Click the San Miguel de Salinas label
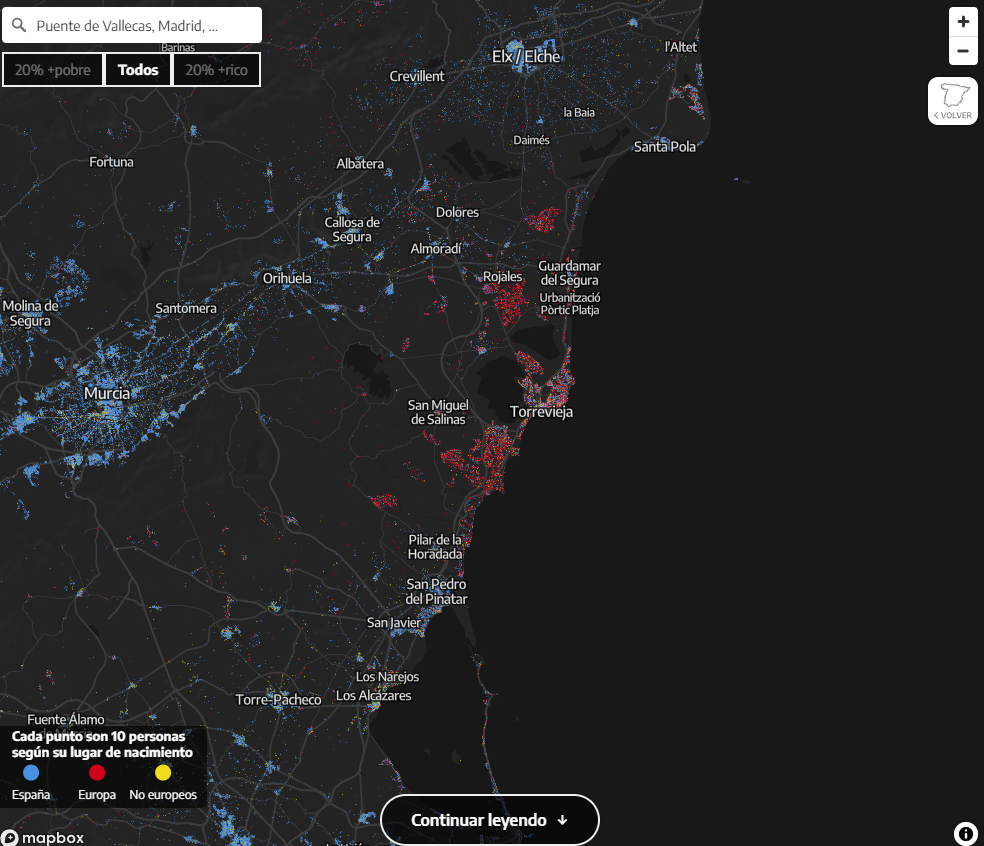The image size is (984, 846). point(438,412)
